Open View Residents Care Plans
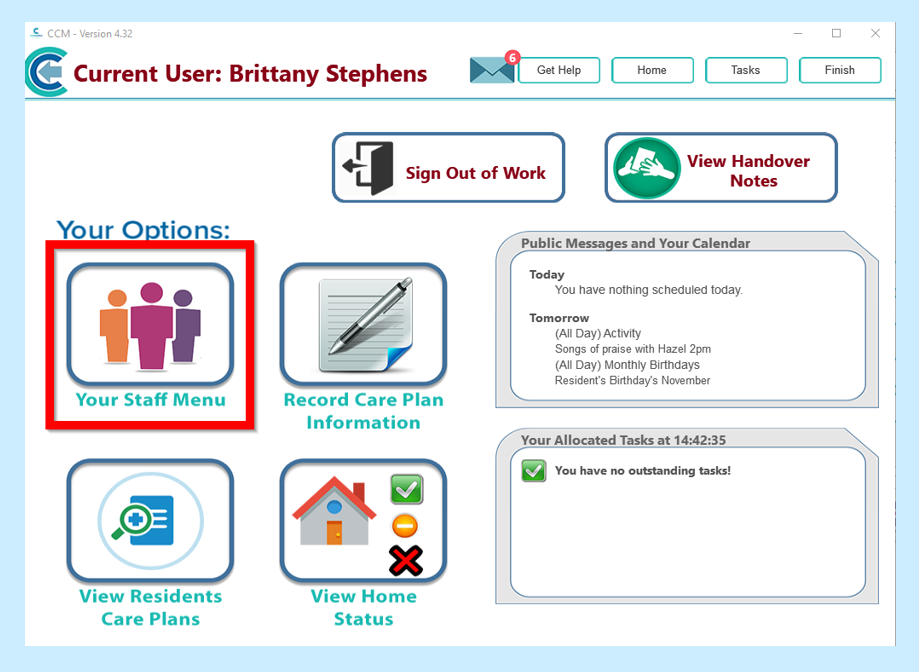919x672 pixels. coord(150,521)
